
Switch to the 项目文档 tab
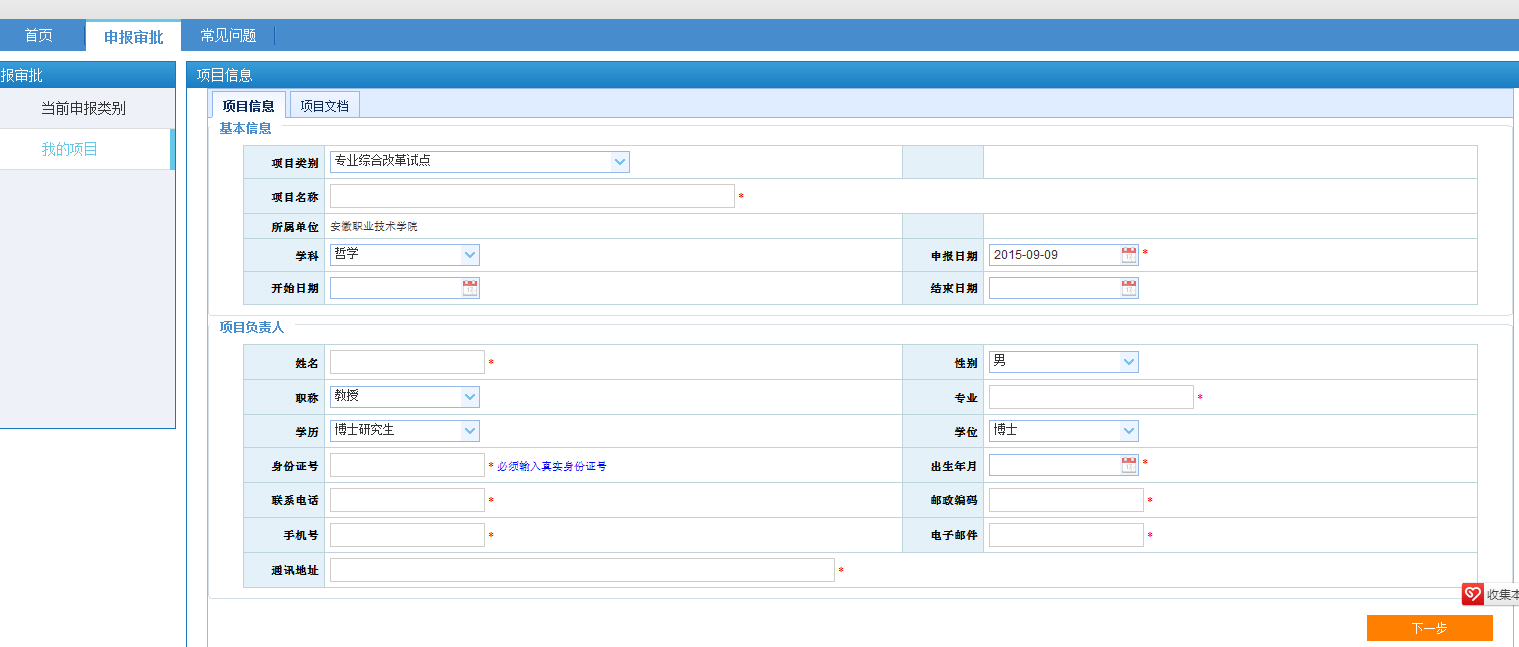pyautogui.click(x=324, y=106)
